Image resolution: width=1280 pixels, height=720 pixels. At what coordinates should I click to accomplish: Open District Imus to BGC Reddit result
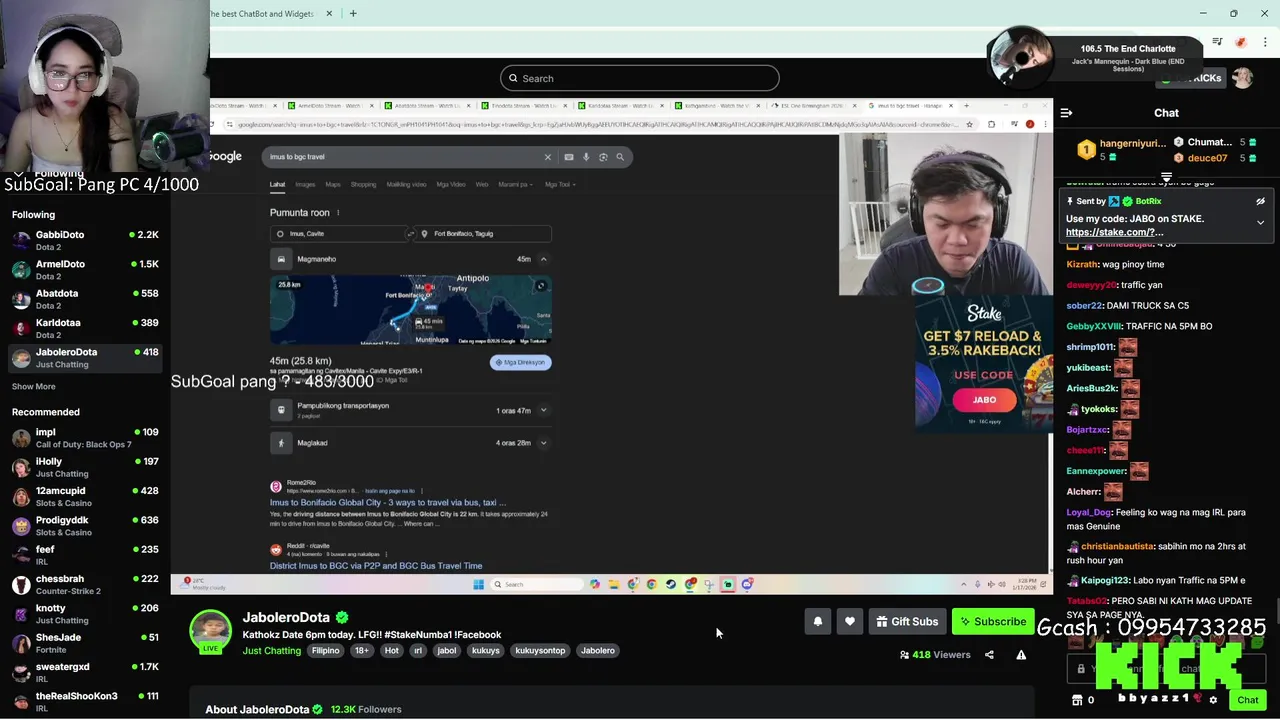[x=376, y=566]
